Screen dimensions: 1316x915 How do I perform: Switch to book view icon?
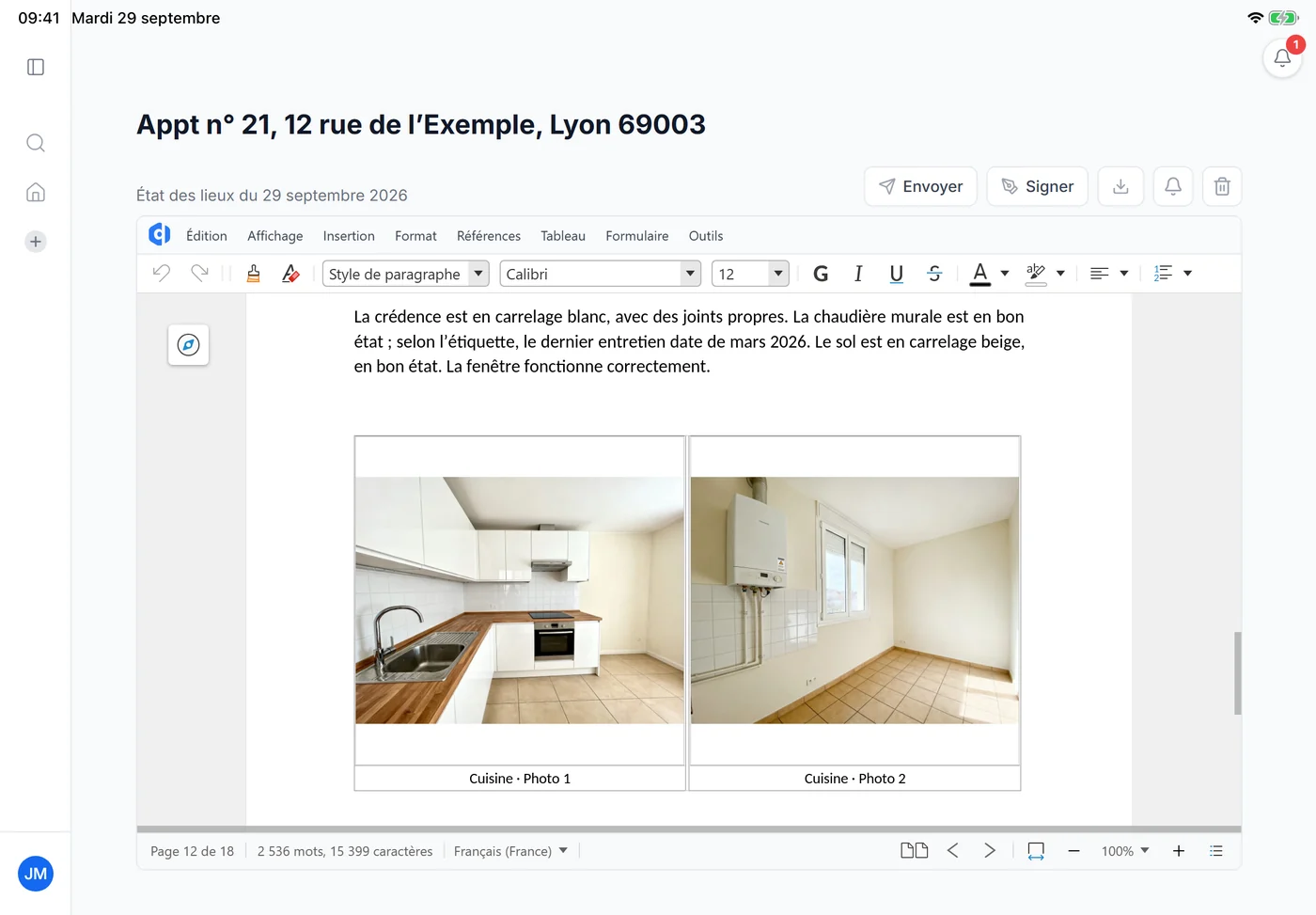tap(914, 850)
